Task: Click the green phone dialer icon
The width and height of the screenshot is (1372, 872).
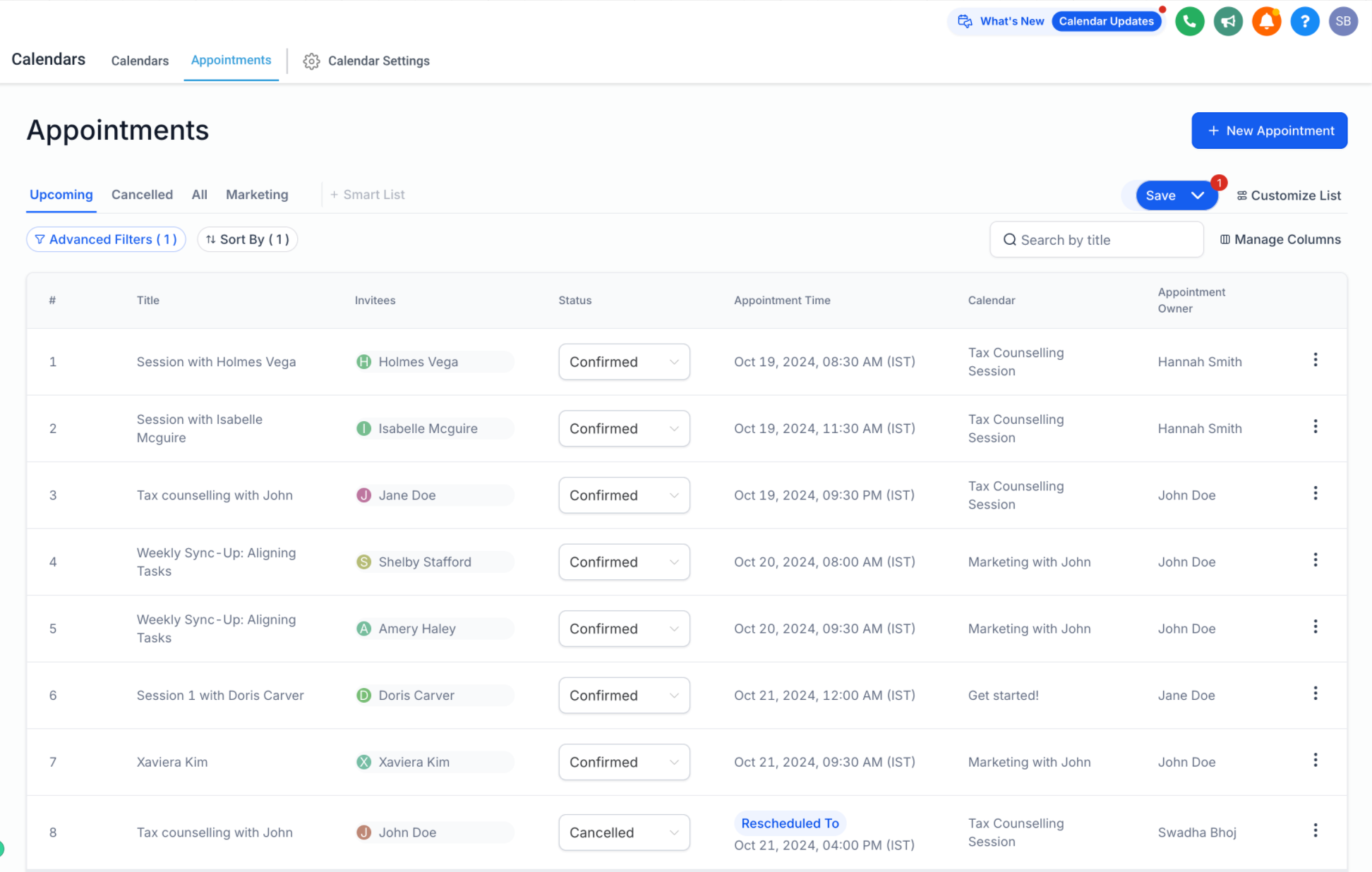Action: pos(1189,21)
